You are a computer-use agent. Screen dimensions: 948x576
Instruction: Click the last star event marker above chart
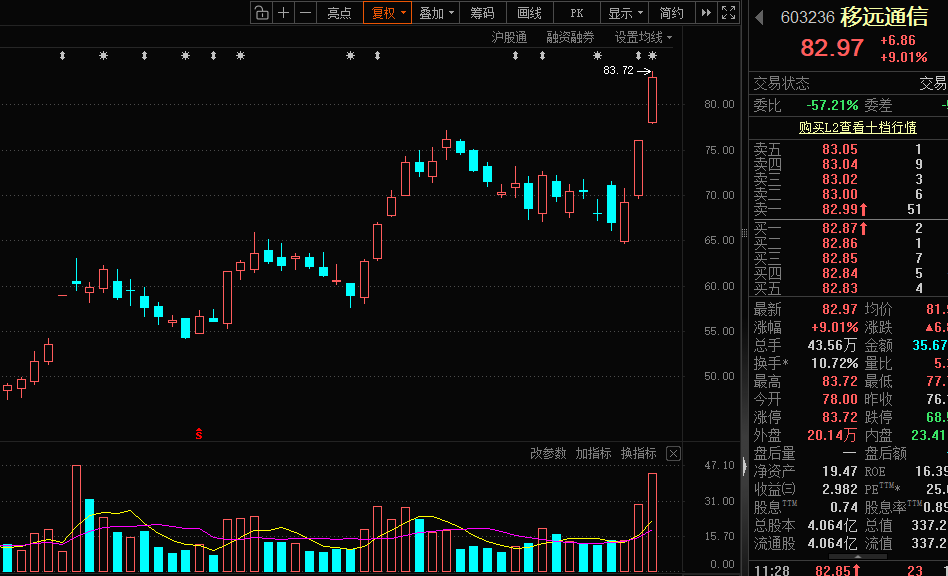click(652, 56)
